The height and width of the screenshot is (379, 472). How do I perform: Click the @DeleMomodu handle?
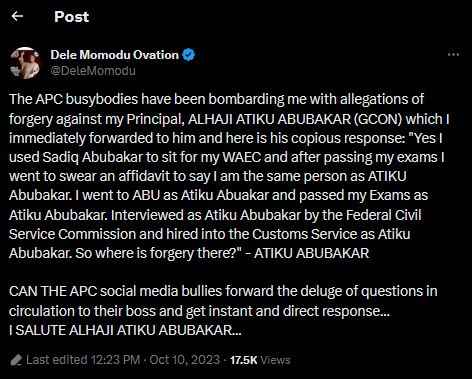pos(93,71)
